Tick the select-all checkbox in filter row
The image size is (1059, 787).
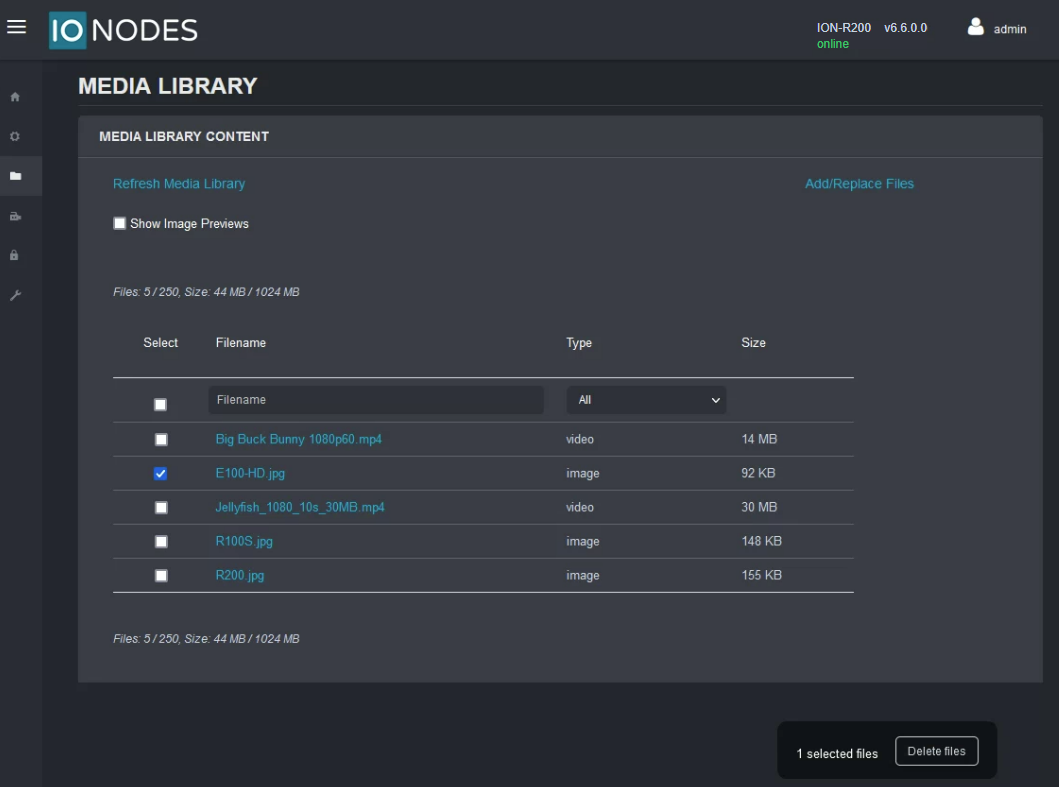pyautogui.click(x=160, y=405)
